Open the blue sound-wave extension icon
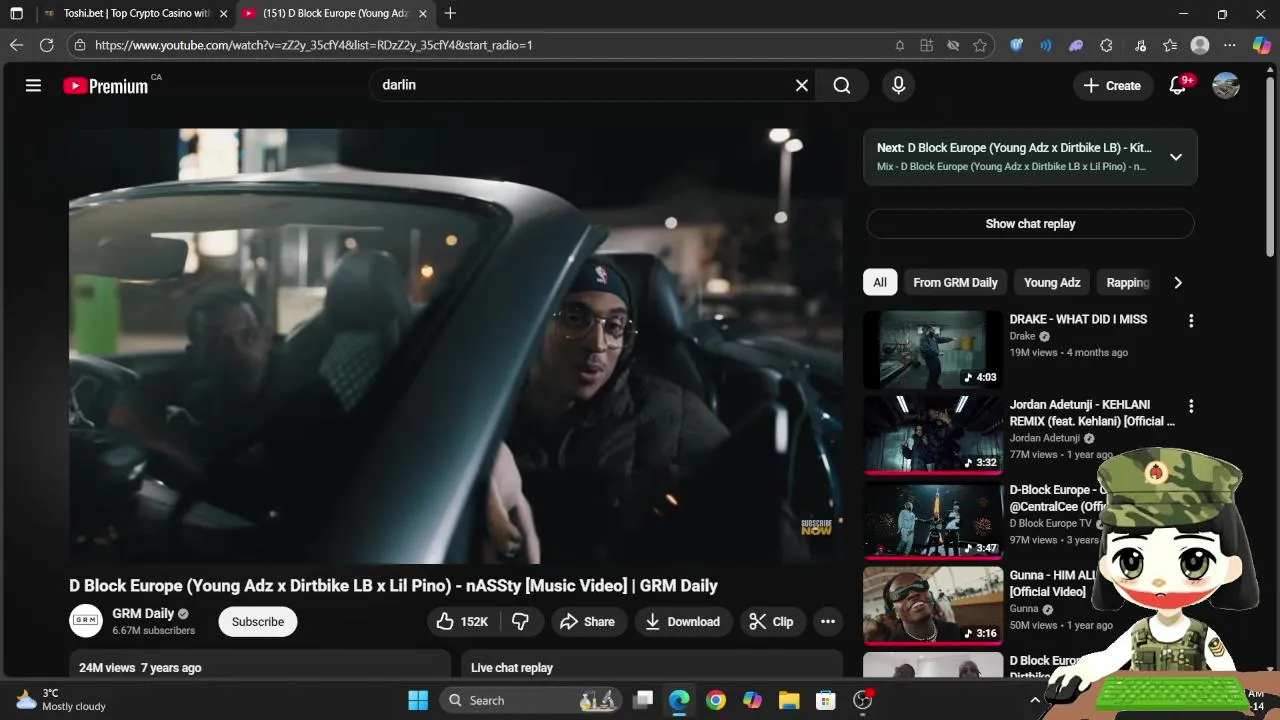Viewport: 1280px width, 720px height. (1046, 45)
